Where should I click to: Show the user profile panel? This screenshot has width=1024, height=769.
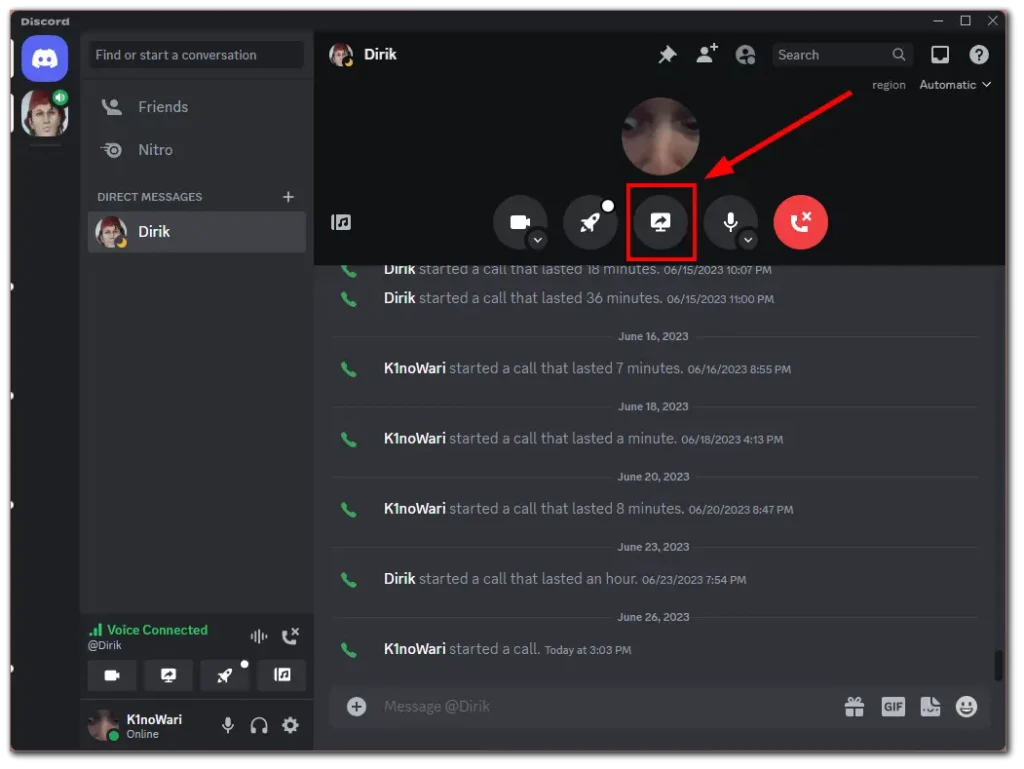pos(745,55)
